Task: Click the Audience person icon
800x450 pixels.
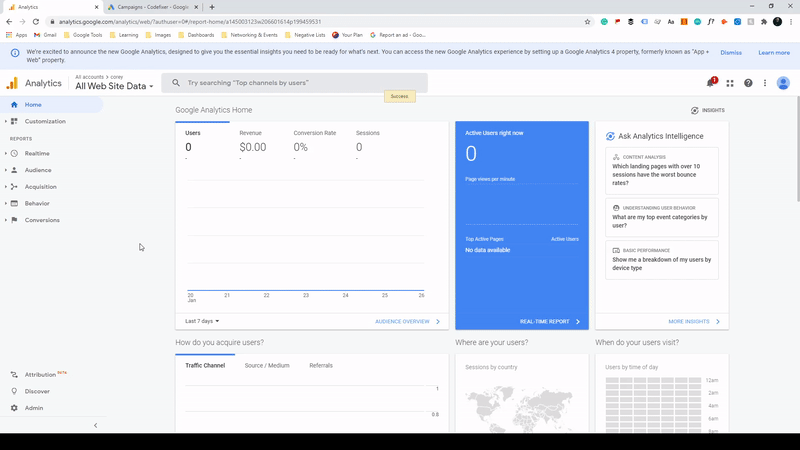Action: click(x=14, y=170)
